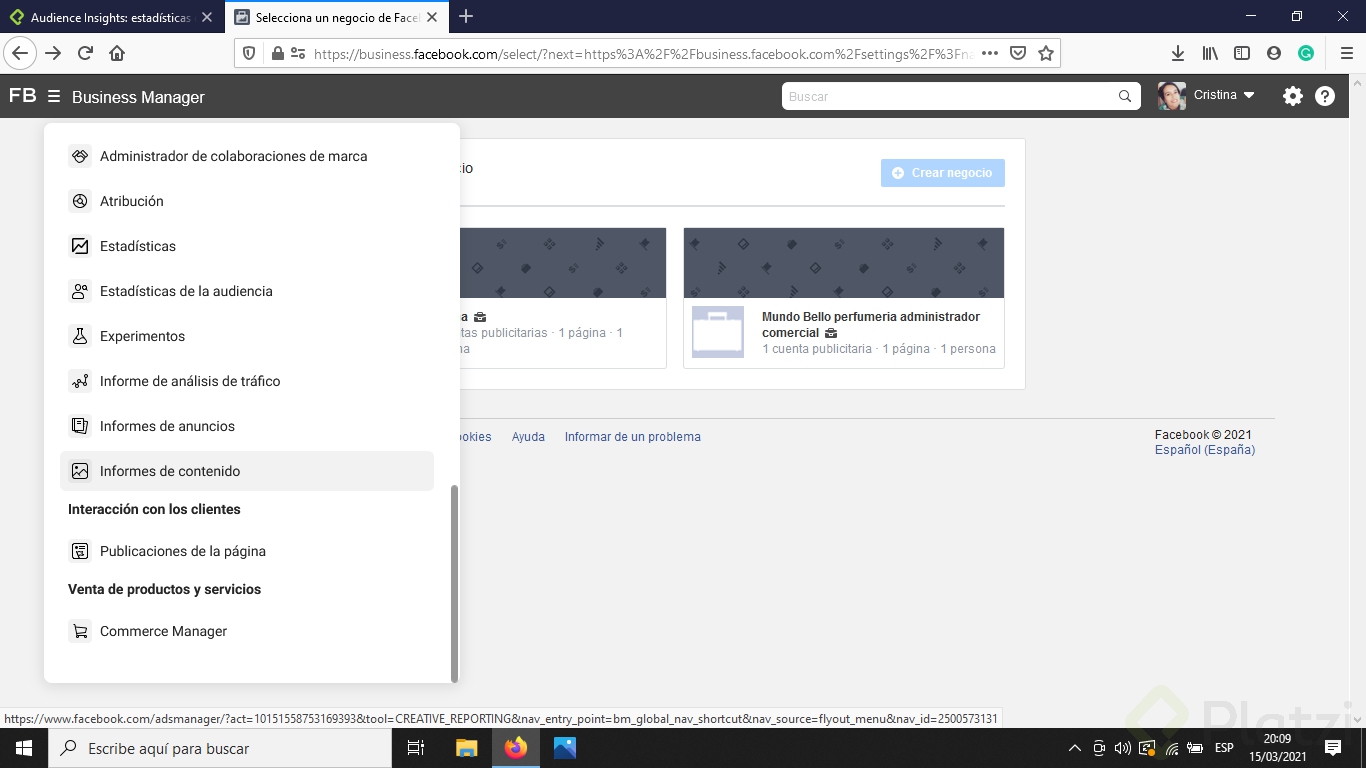The height and width of the screenshot is (768, 1366).
Task: Open File Explorer from the taskbar
Action: point(467,747)
